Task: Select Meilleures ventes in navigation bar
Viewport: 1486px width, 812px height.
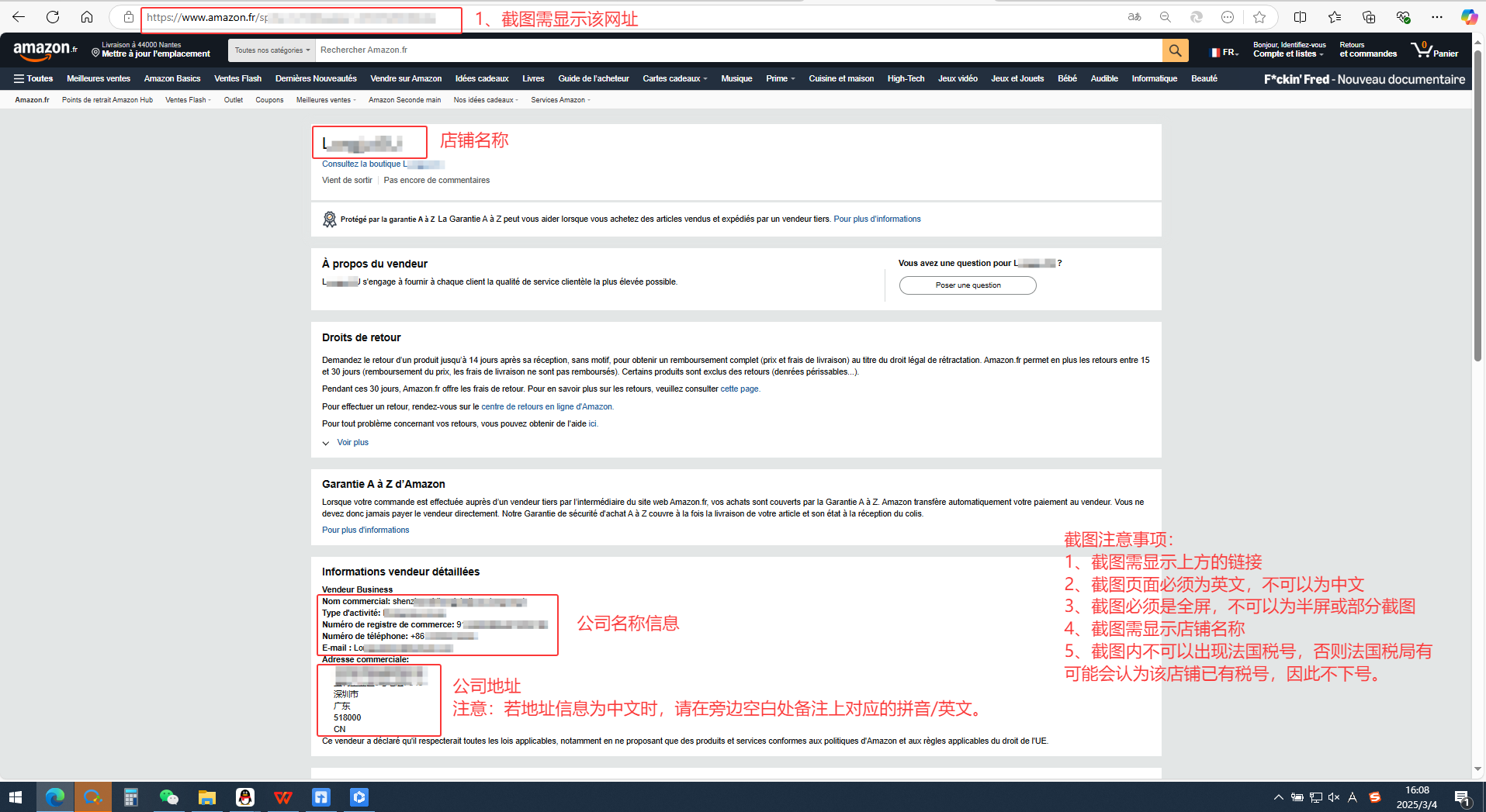Action: pyautogui.click(x=99, y=79)
